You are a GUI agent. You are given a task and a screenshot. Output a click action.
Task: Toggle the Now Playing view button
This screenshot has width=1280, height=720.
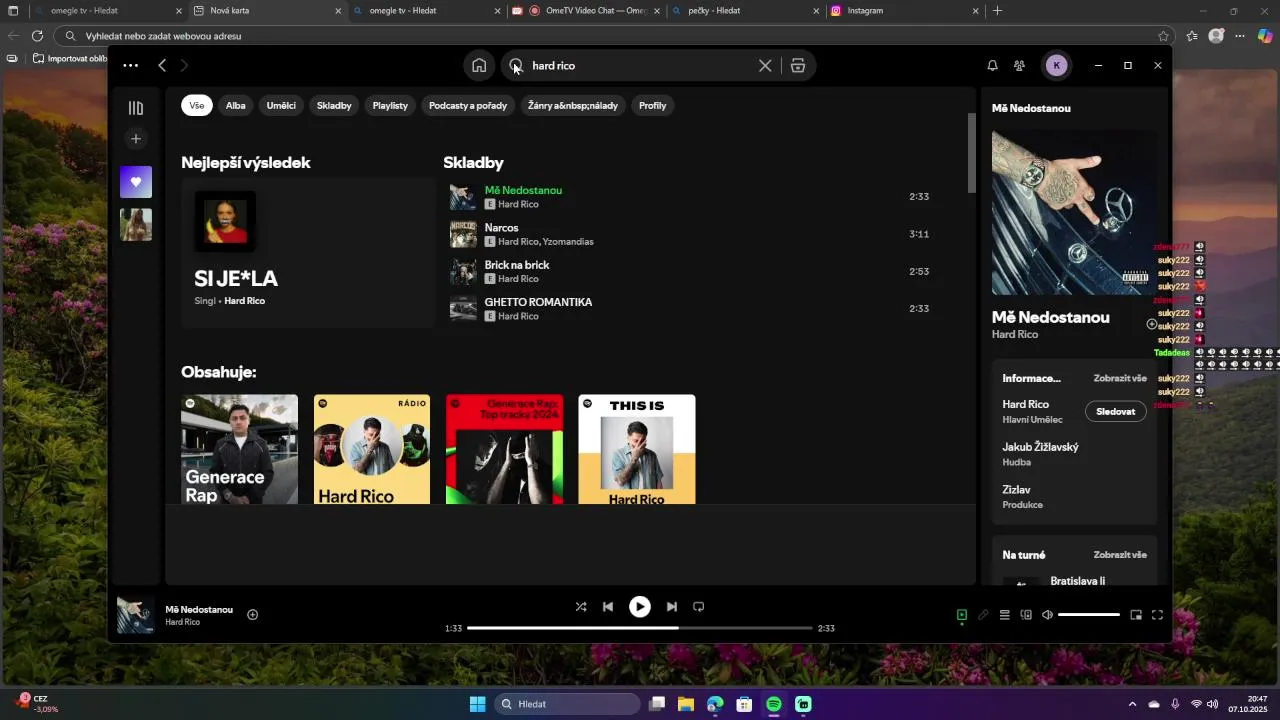point(962,615)
